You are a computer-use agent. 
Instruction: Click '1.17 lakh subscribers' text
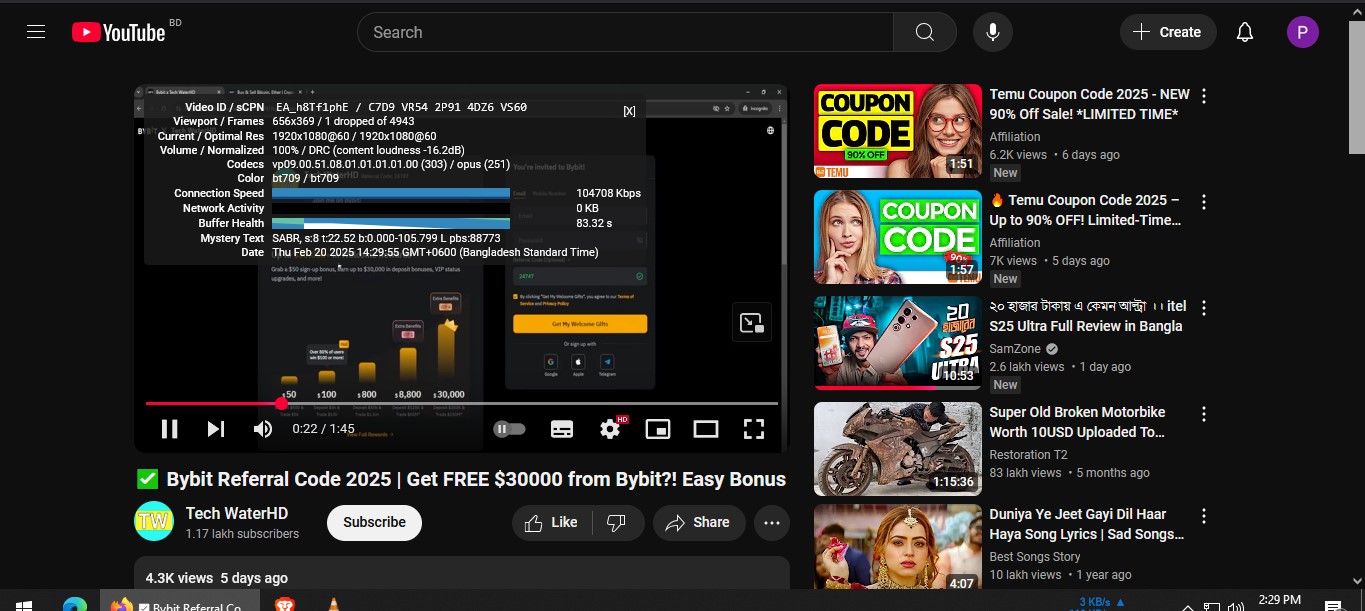[242, 534]
